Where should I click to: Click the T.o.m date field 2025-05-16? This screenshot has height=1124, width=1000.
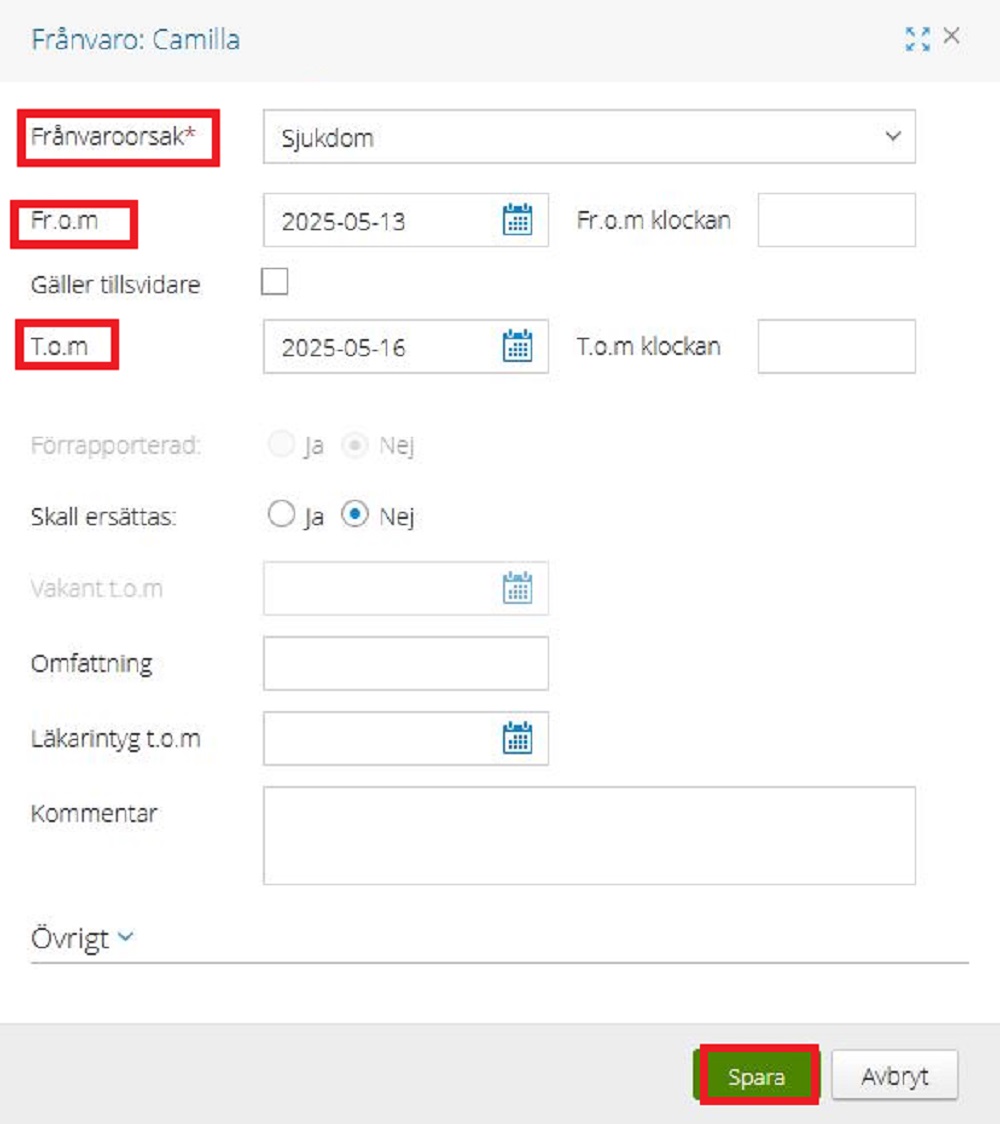pos(380,347)
